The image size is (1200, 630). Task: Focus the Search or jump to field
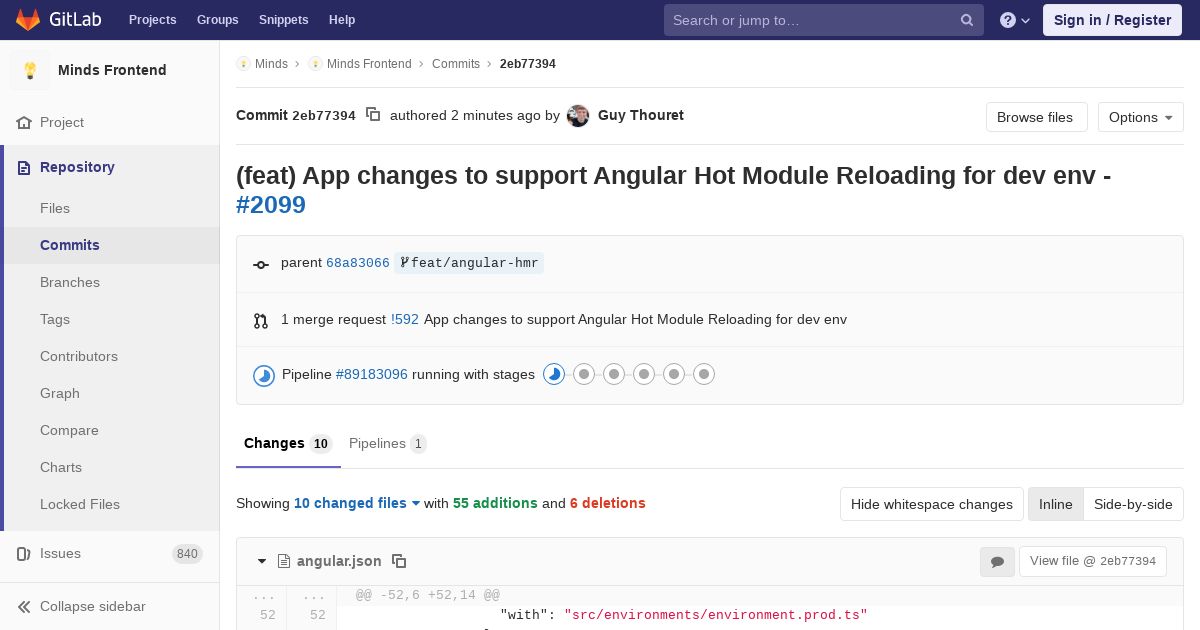pyautogui.click(x=824, y=20)
